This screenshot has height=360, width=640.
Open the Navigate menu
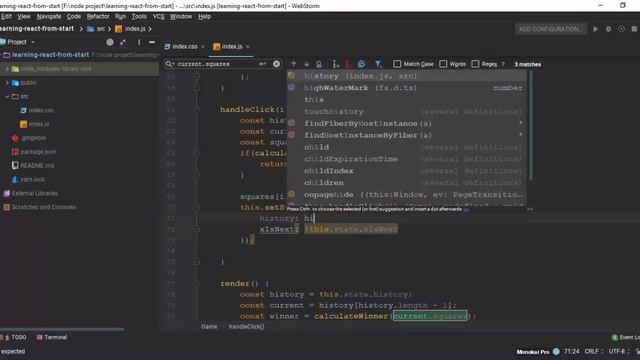tap(49, 17)
